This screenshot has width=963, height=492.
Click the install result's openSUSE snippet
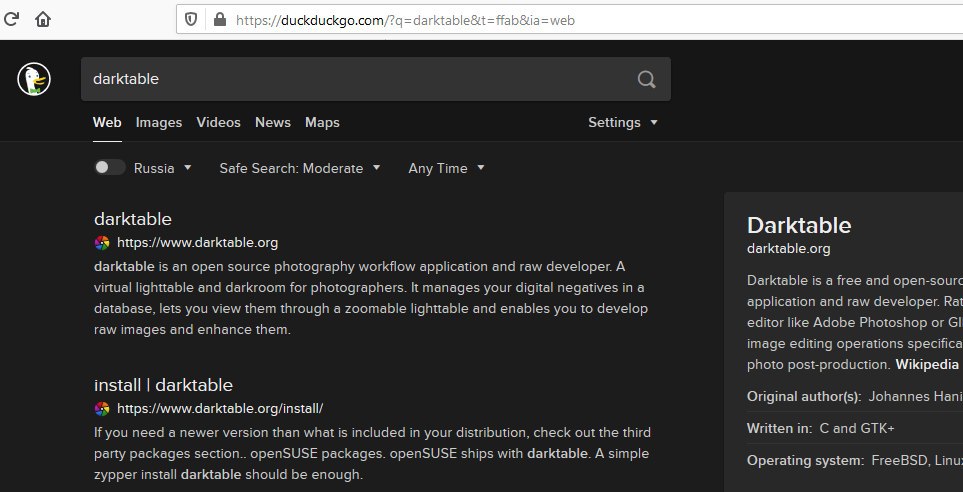pos(372,454)
